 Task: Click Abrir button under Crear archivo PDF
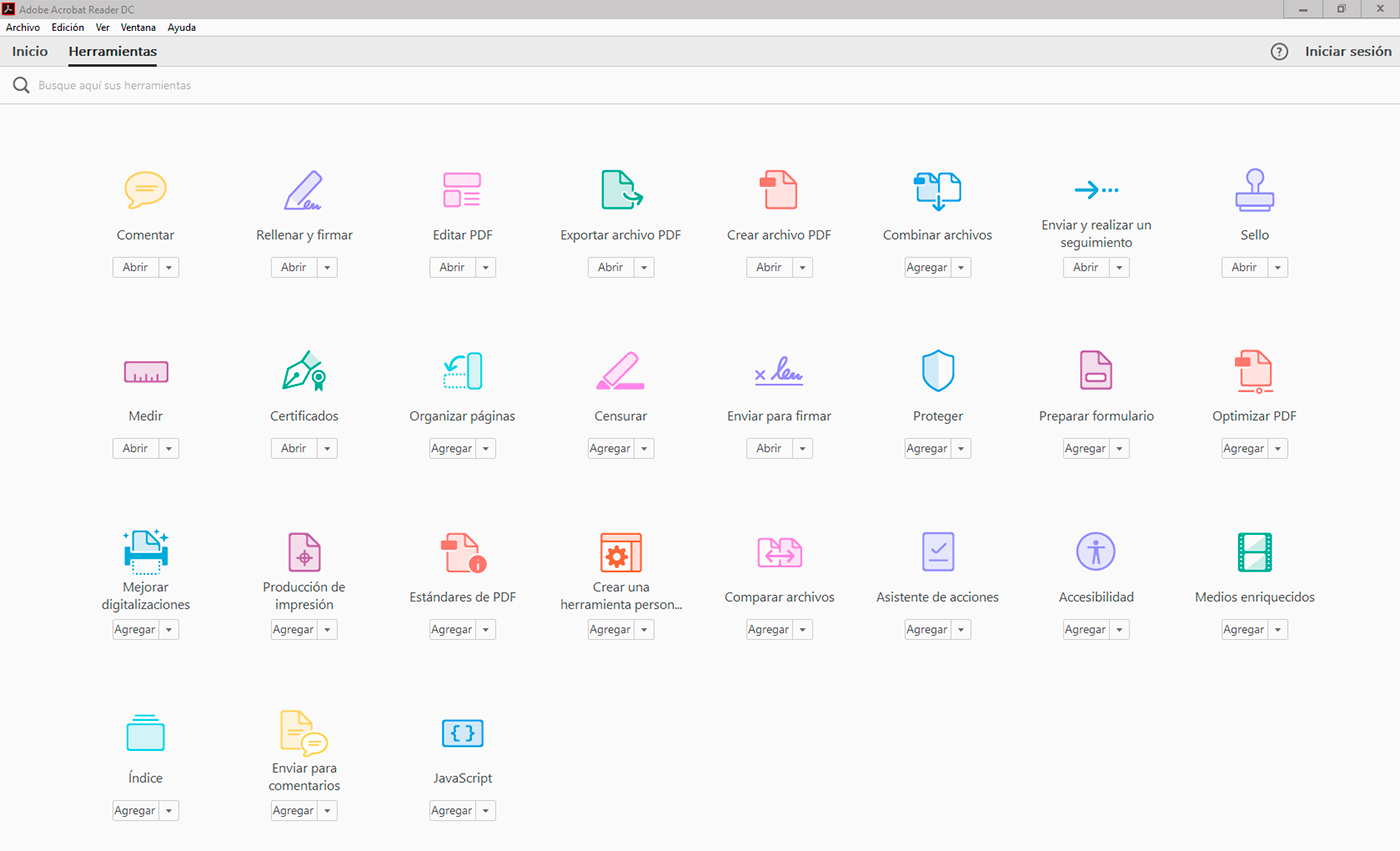tap(769, 267)
